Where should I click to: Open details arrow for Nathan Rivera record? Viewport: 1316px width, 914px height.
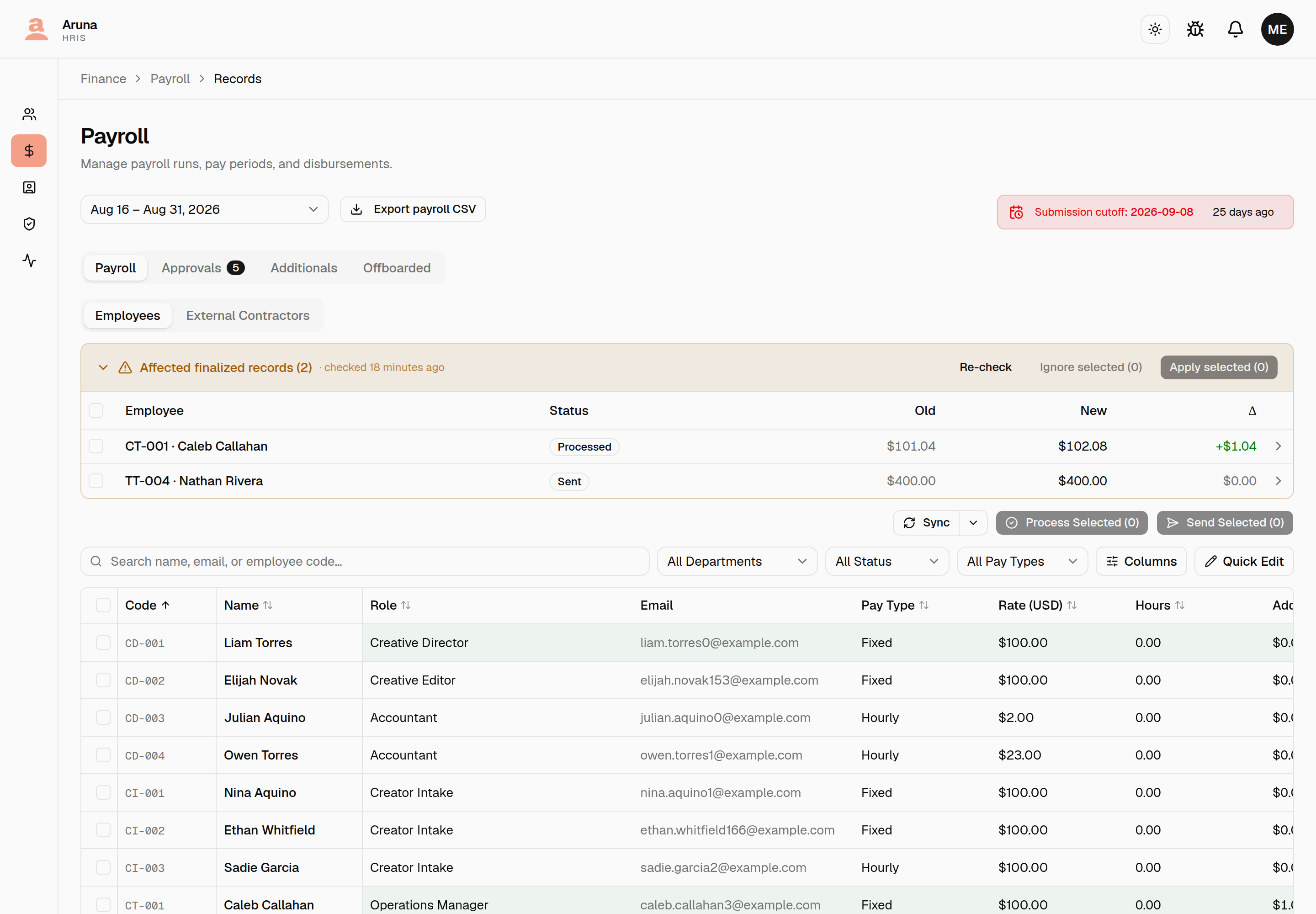coord(1278,481)
